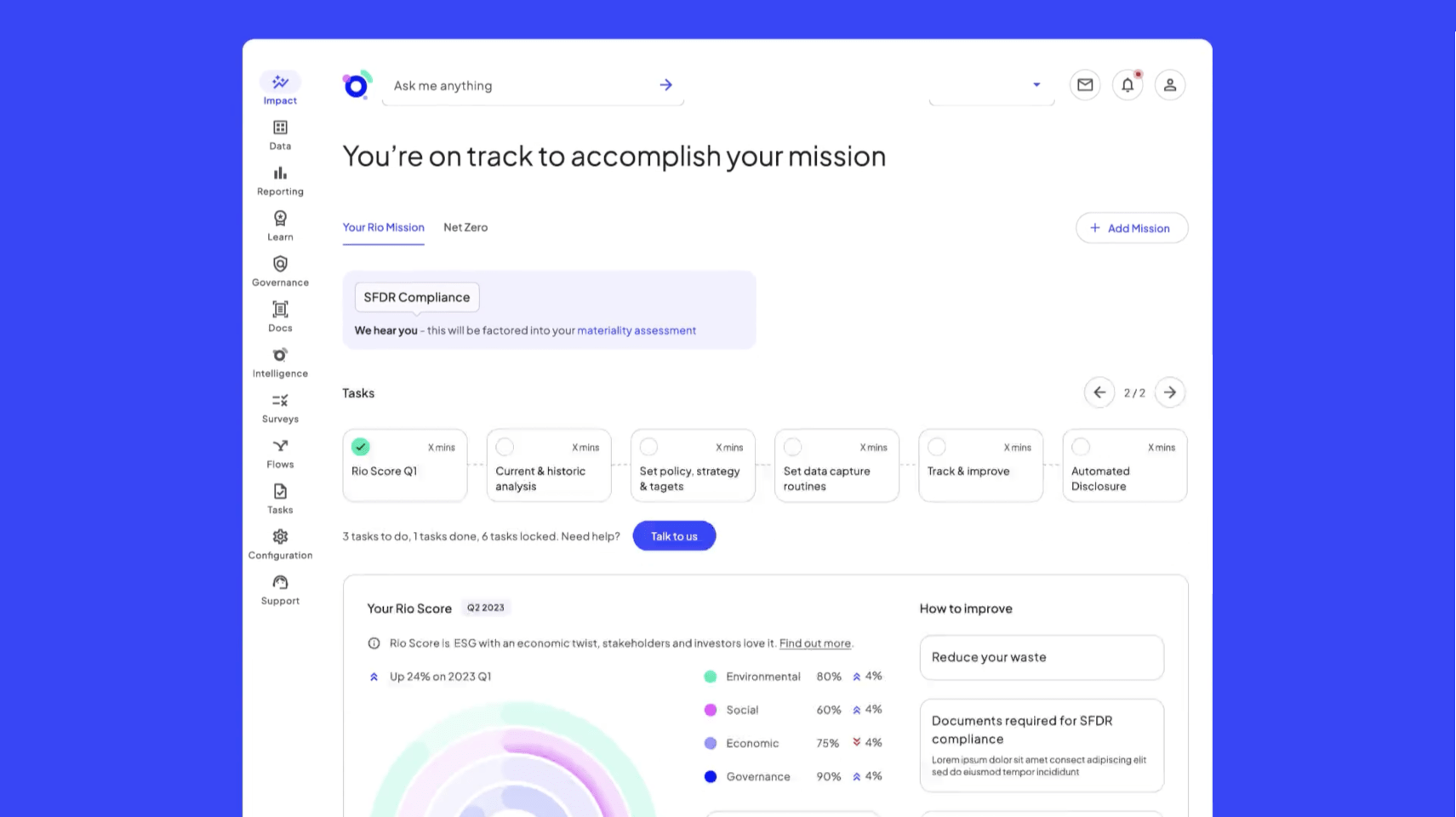Viewport: 1456px width, 817px height.
Task: Check Set data capture routines circle
Action: coord(792,447)
